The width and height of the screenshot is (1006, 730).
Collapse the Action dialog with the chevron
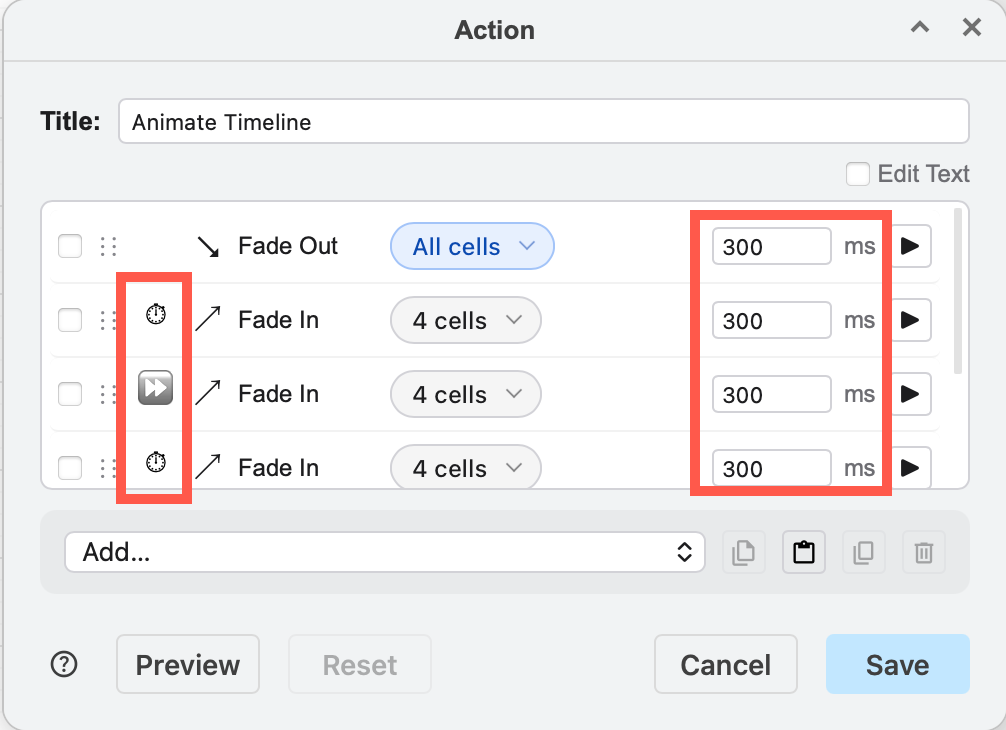pos(920,28)
